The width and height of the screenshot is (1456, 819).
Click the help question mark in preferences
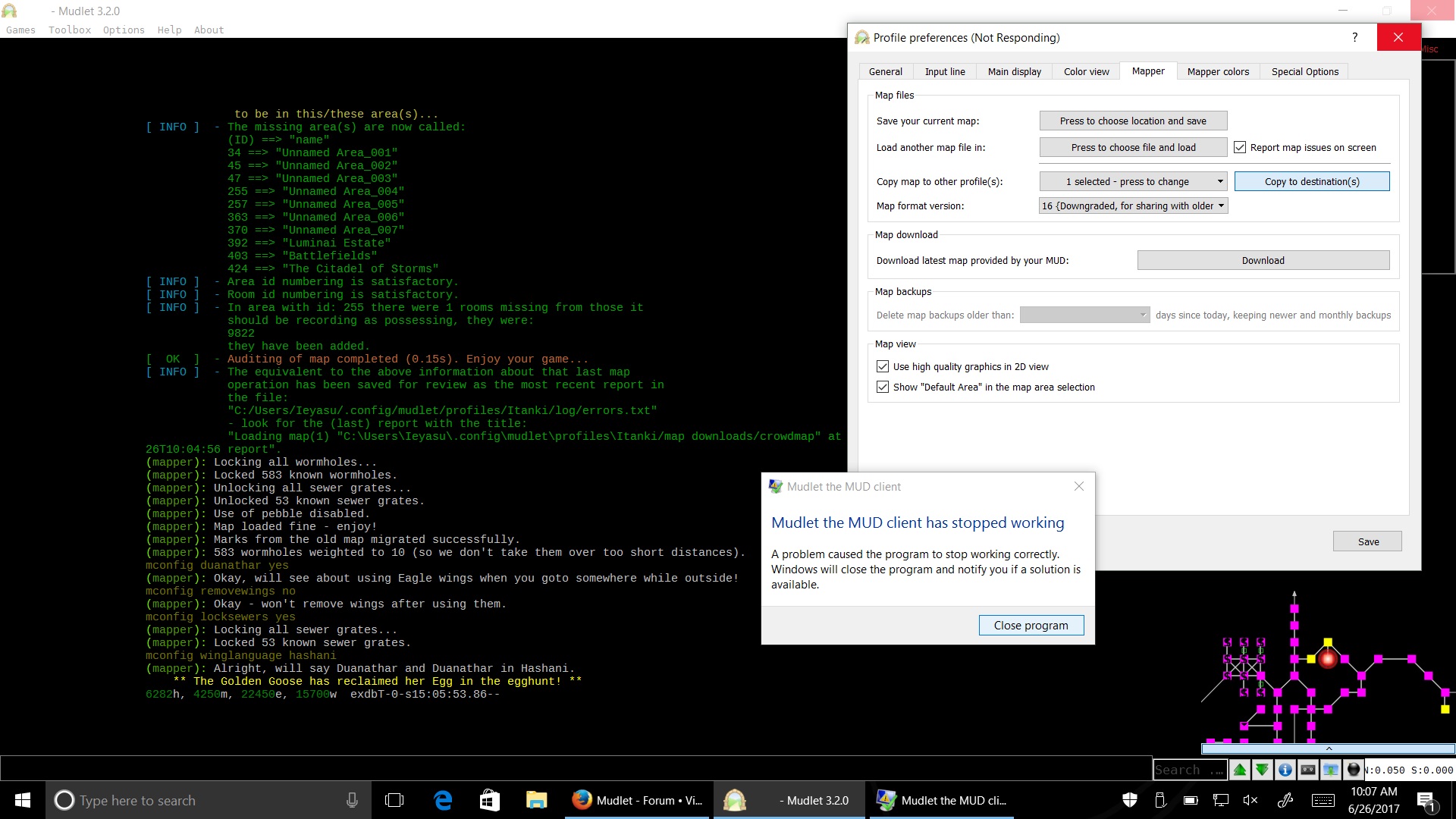tap(1355, 37)
